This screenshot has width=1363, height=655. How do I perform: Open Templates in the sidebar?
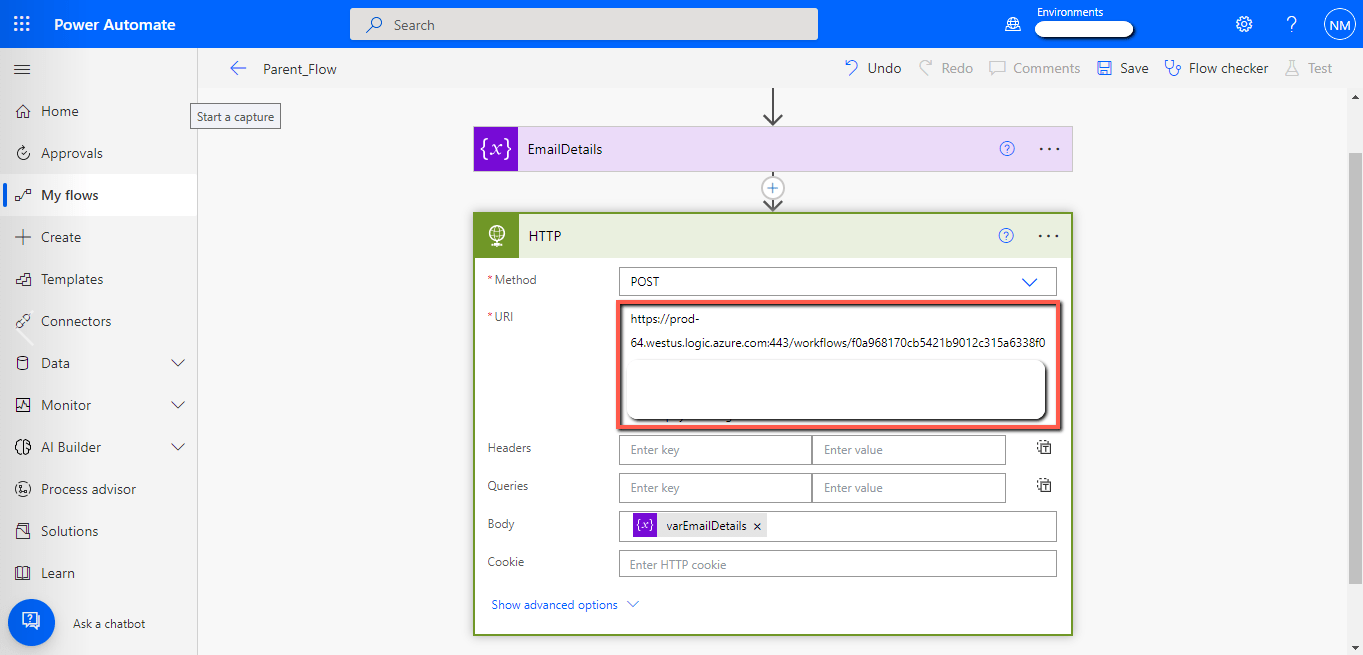pyautogui.click(x=98, y=279)
